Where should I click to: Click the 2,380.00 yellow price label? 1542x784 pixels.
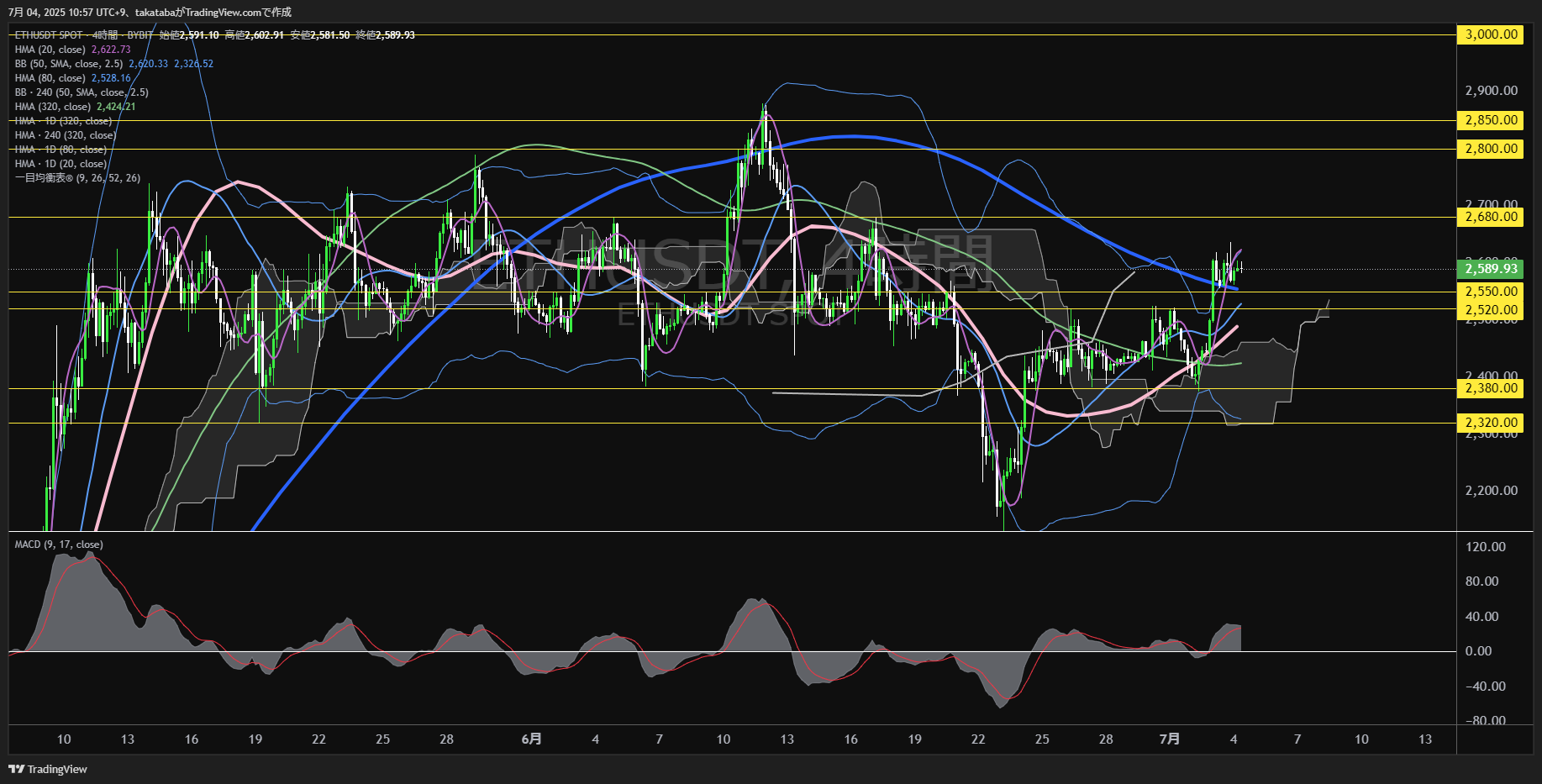[1490, 388]
